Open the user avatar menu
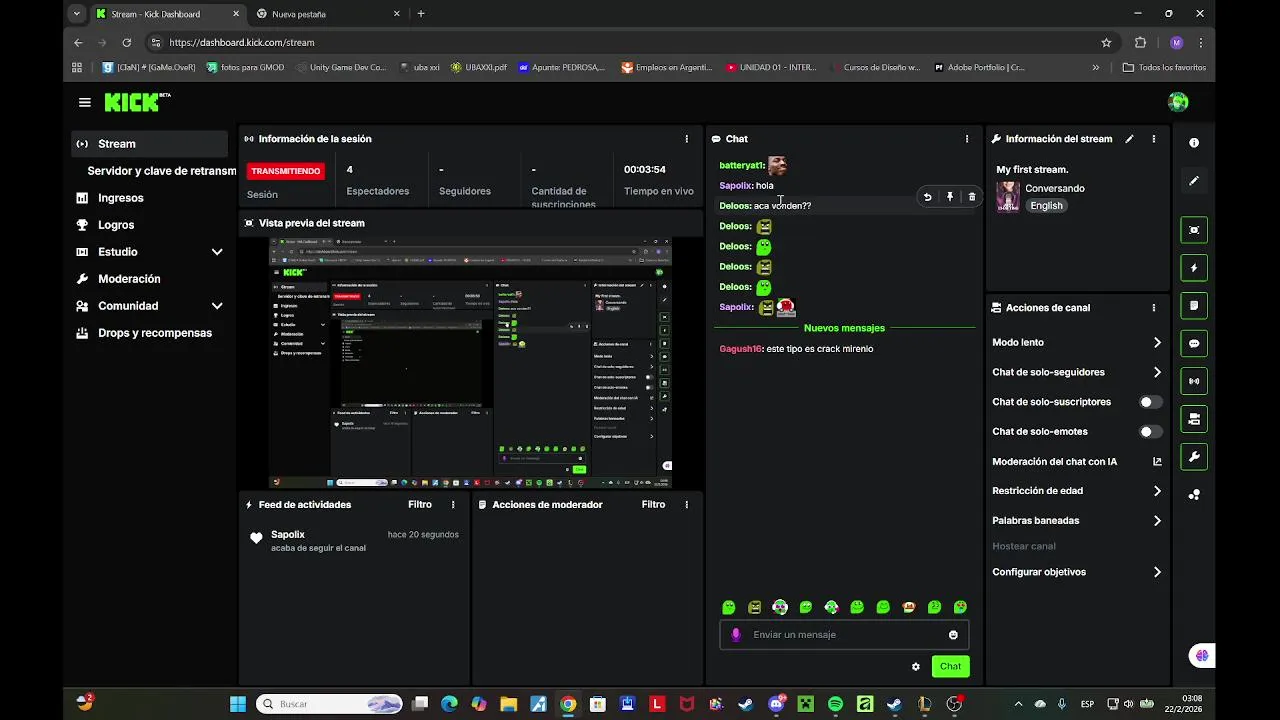 click(x=1178, y=102)
